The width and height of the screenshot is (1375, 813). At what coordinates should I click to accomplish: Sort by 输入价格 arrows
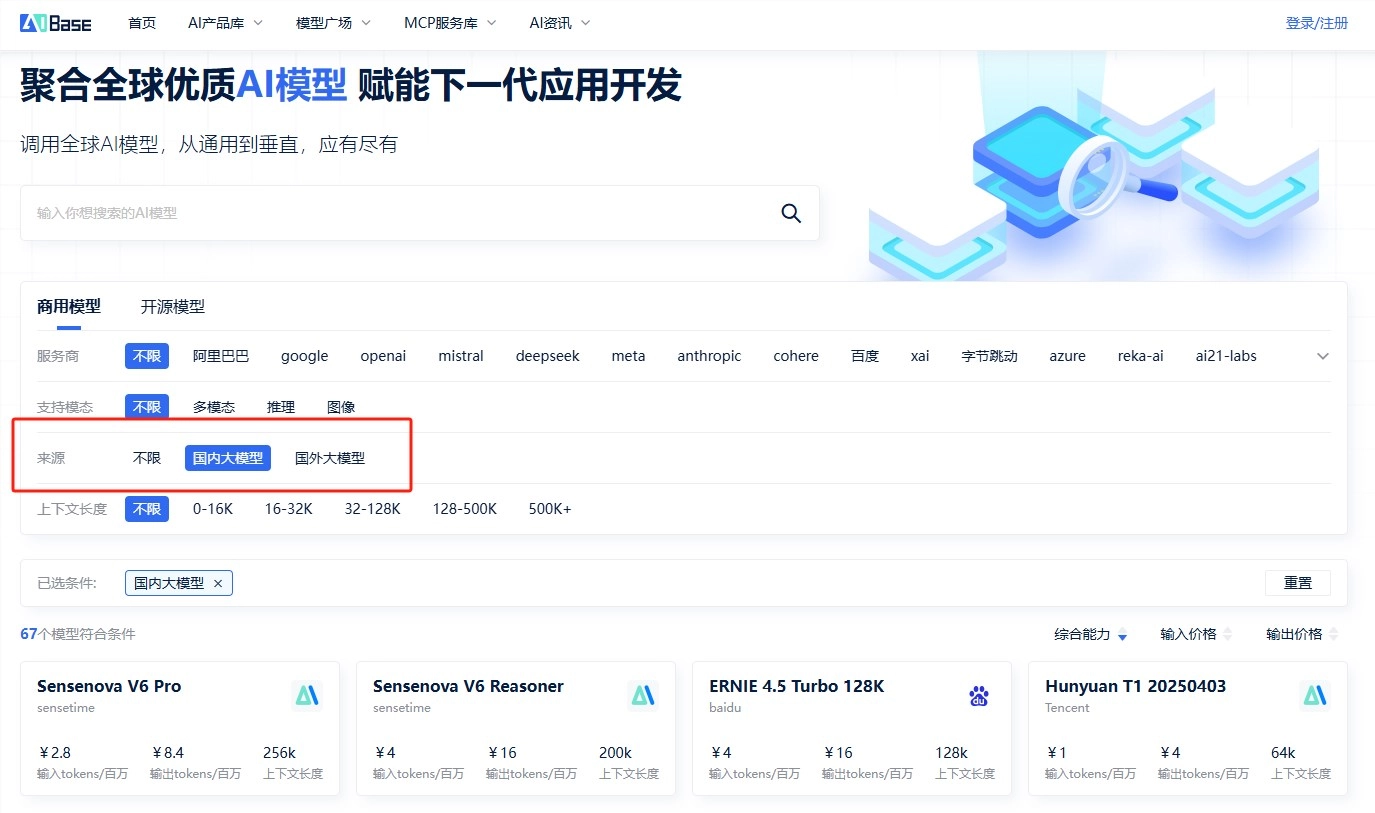coord(1228,634)
